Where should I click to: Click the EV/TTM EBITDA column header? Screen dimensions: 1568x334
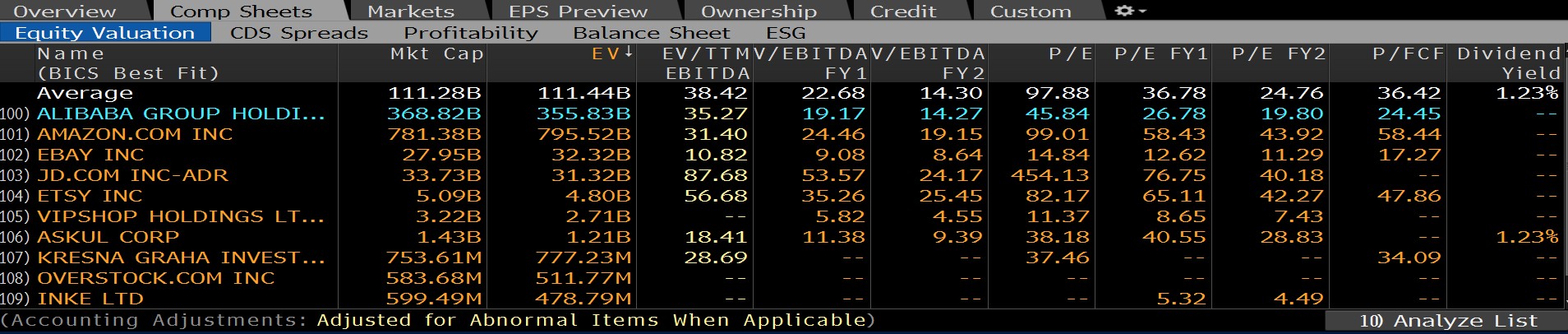point(706,63)
